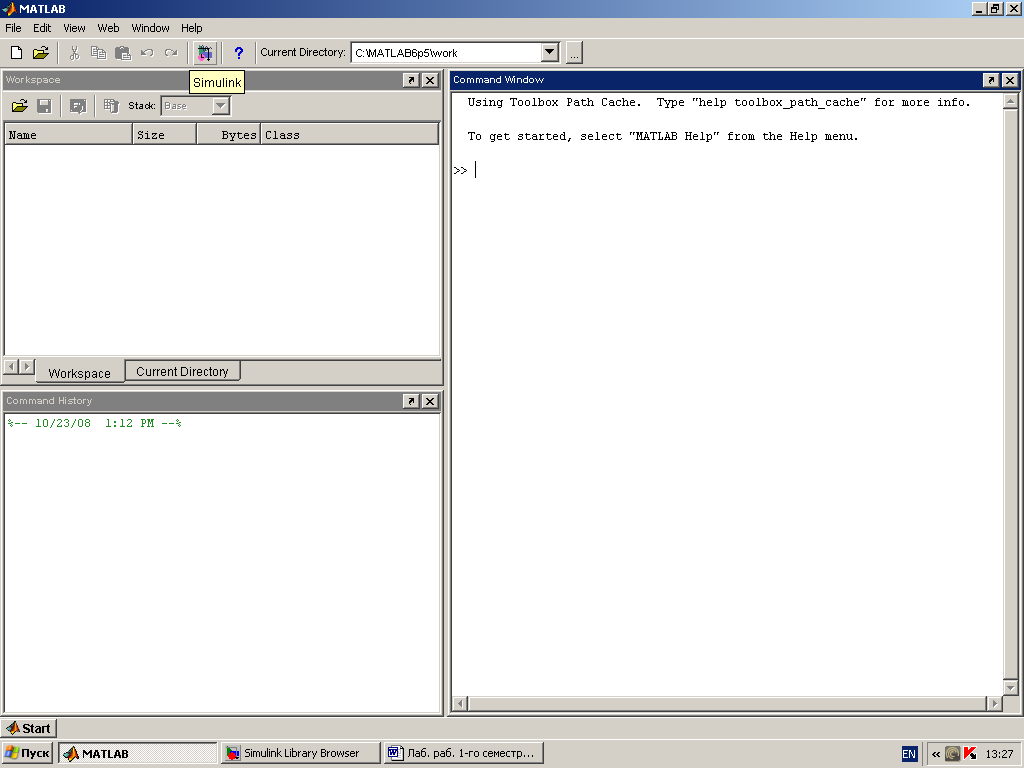The image size is (1024, 768).
Task: Click the Paste clipboard icon
Action: click(123, 53)
